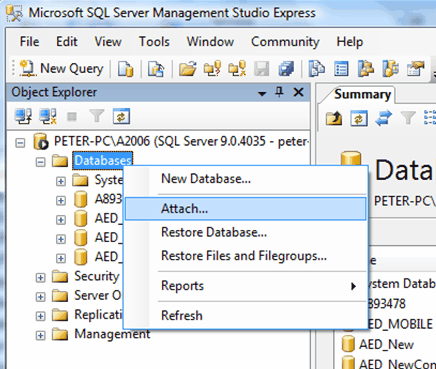Open the Community menu
Screen dimensions: 436x369
click(x=285, y=42)
